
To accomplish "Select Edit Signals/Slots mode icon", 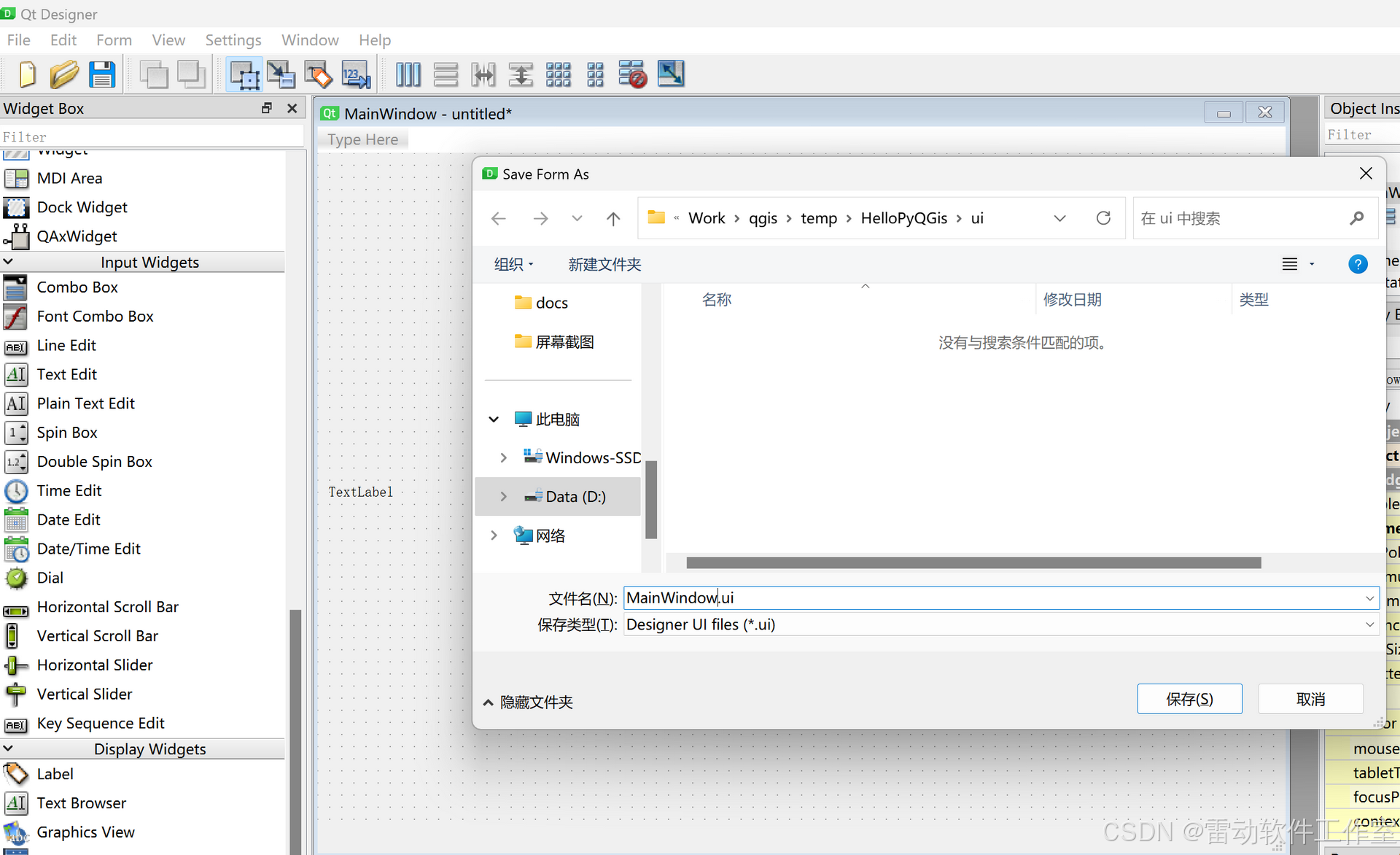I will pyautogui.click(x=281, y=74).
